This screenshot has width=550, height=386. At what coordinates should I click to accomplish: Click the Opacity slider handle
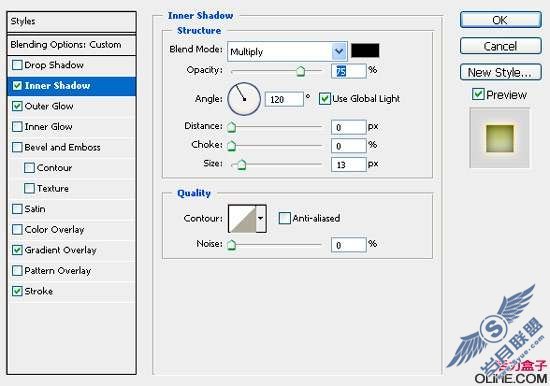(x=300, y=71)
